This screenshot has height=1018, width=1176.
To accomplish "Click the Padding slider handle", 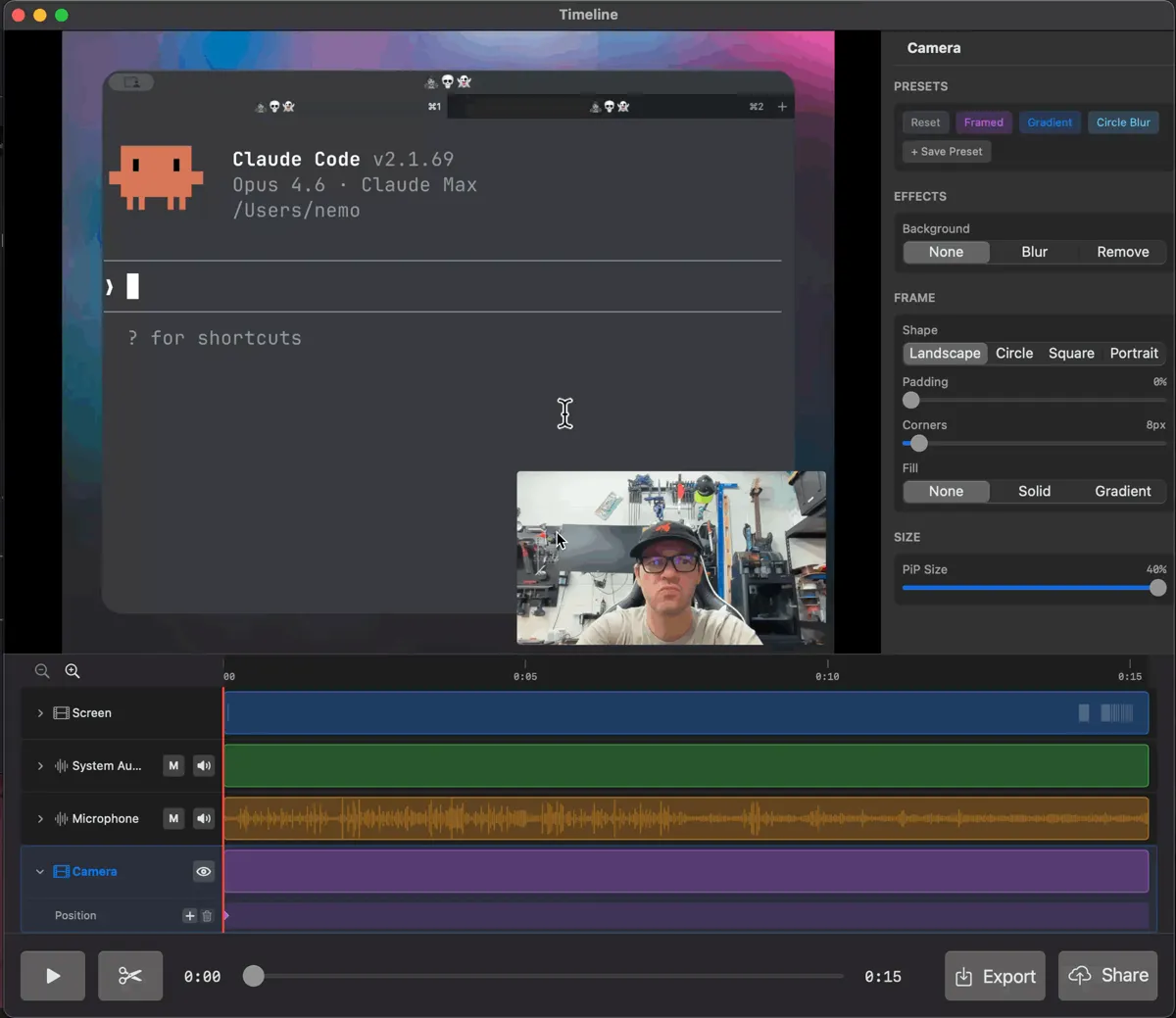I will click(x=911, y=401).
